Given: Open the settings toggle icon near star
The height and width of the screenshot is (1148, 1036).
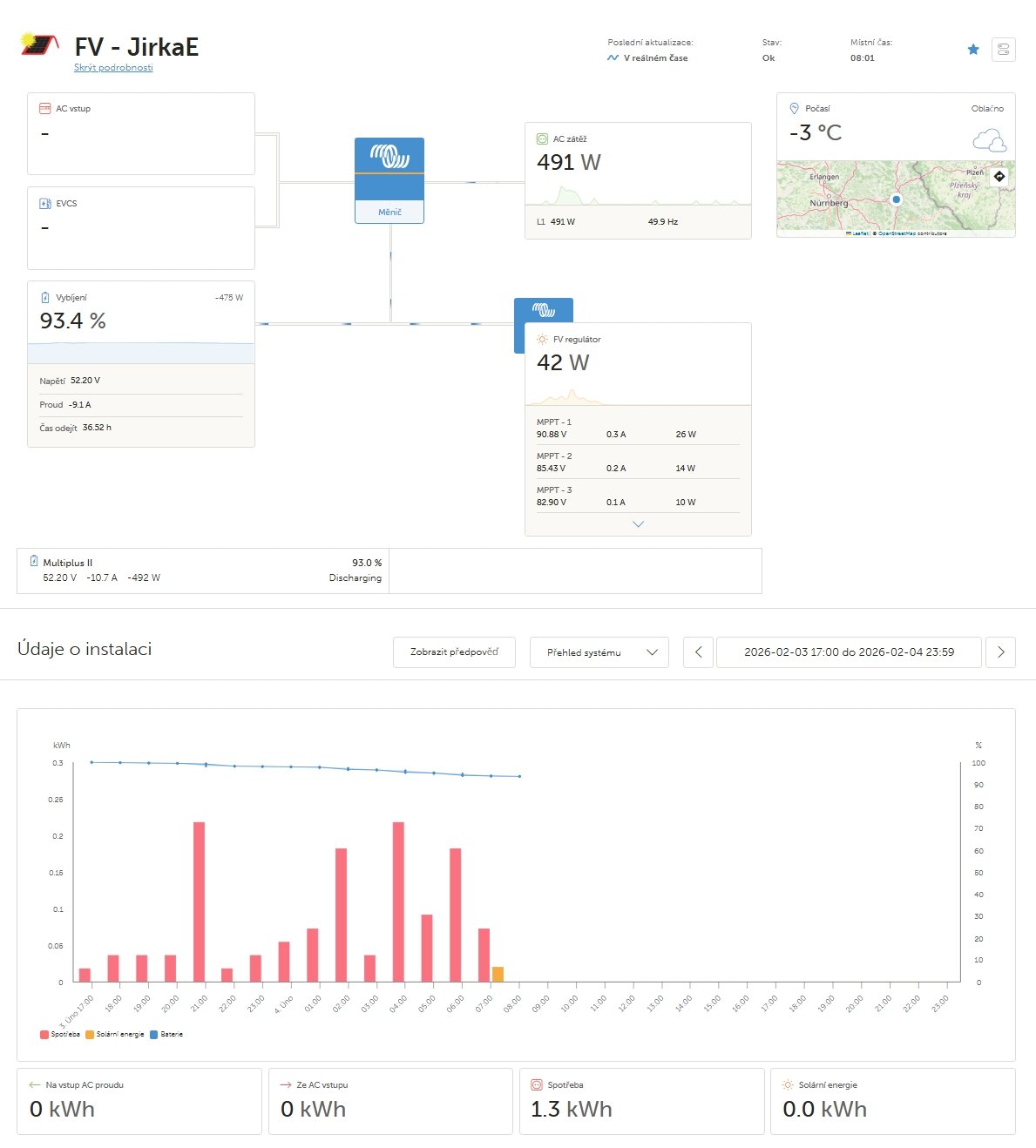Looking at the screenshot, I should [x=1003, y=50].
